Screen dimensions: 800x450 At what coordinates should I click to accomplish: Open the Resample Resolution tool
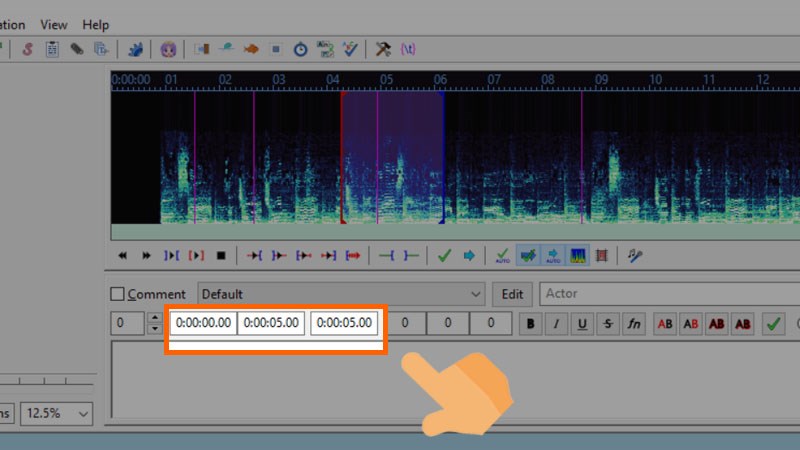(x=276, y=49)
